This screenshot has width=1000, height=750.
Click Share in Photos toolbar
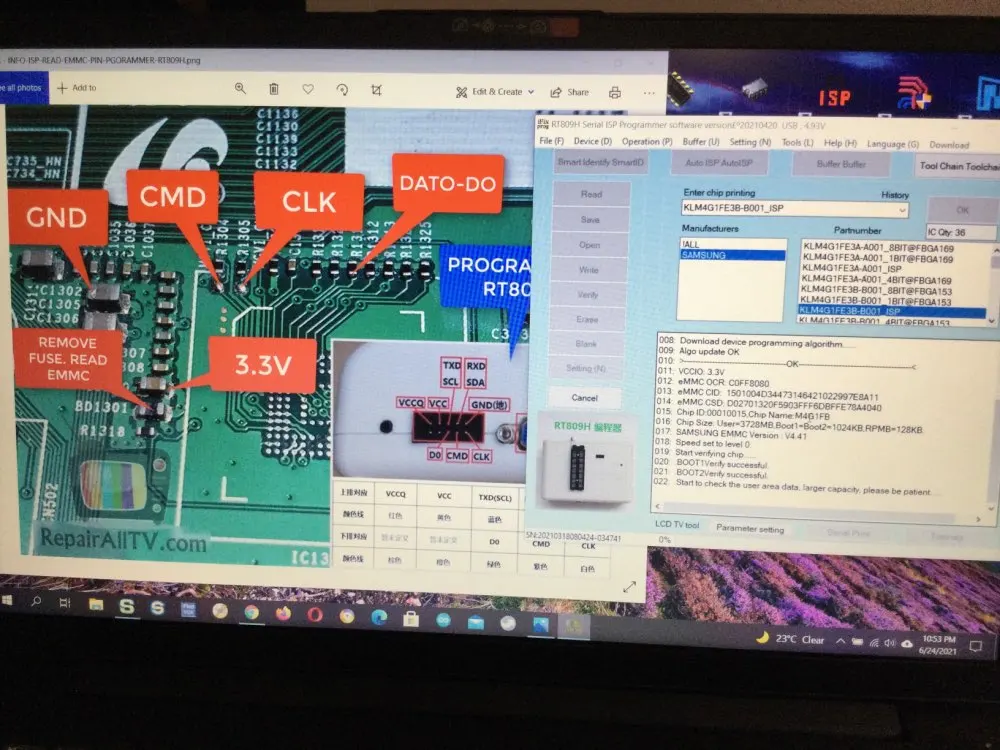pos(570,92)
